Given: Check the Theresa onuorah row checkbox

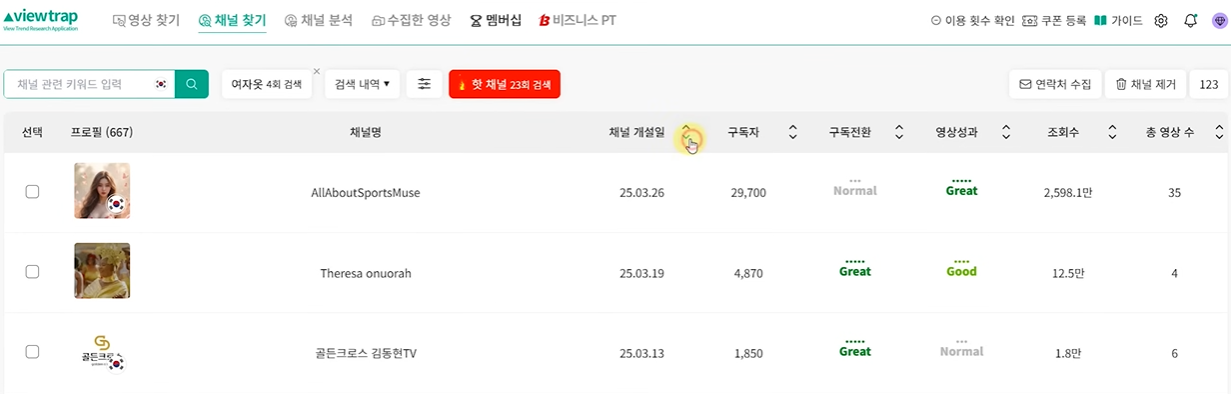Looking at the screenshot, I should (32, 271).
